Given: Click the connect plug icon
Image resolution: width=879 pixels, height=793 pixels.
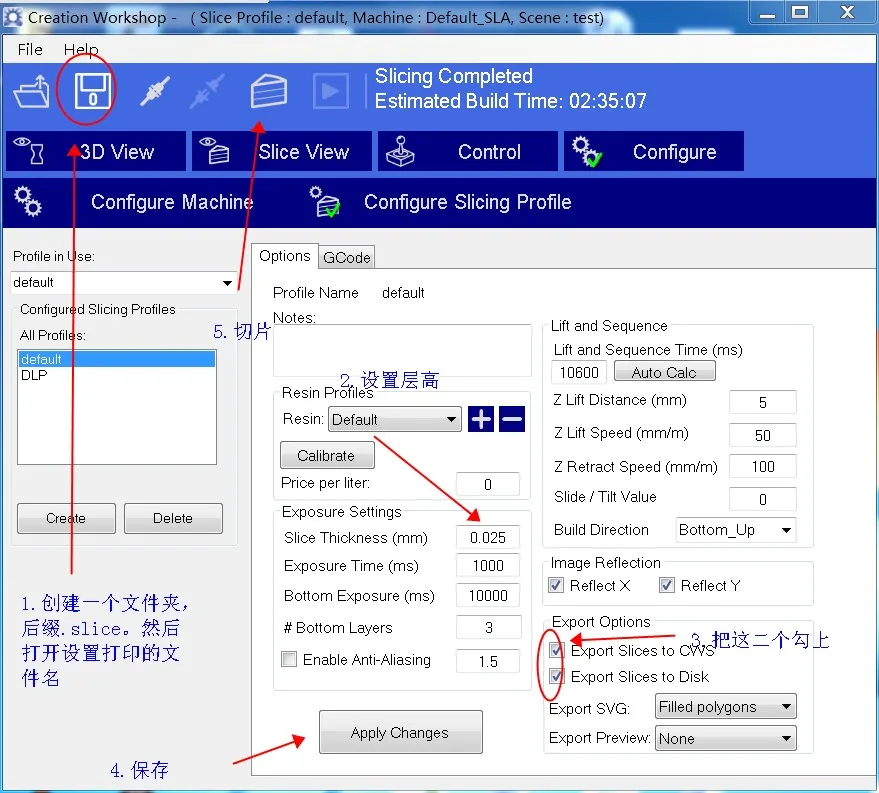Looking at the screenshot, I should pyautogui.click(x=155, y=91).
